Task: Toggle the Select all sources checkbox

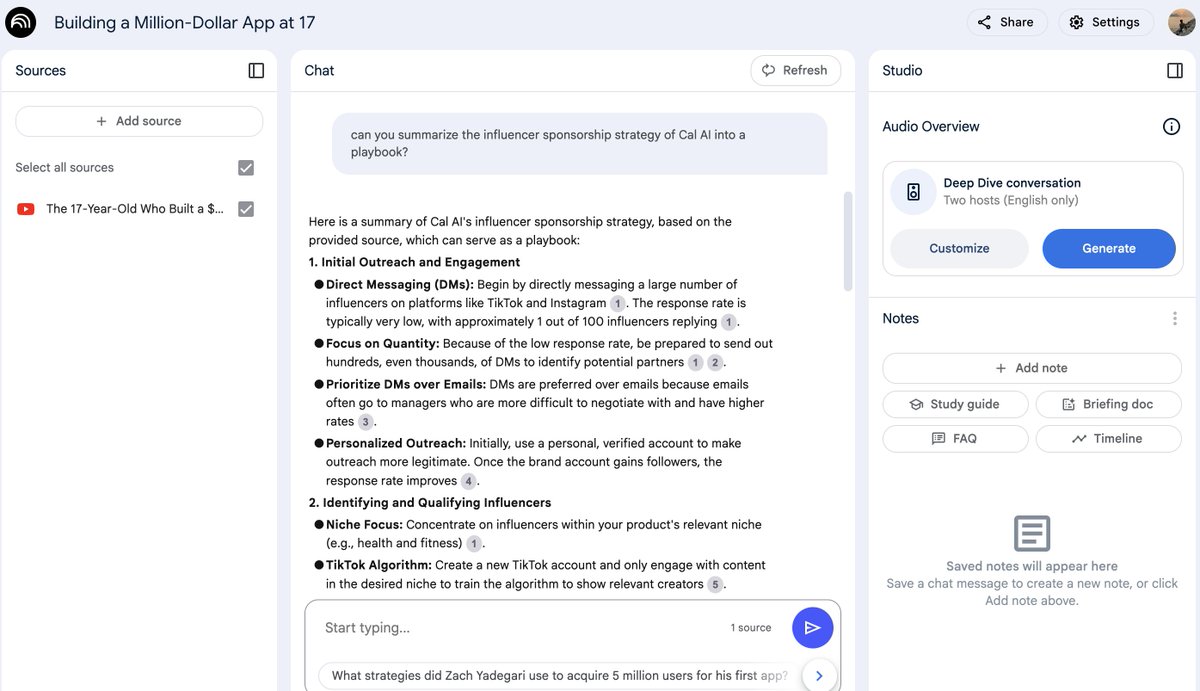Action: coord(246,168)
